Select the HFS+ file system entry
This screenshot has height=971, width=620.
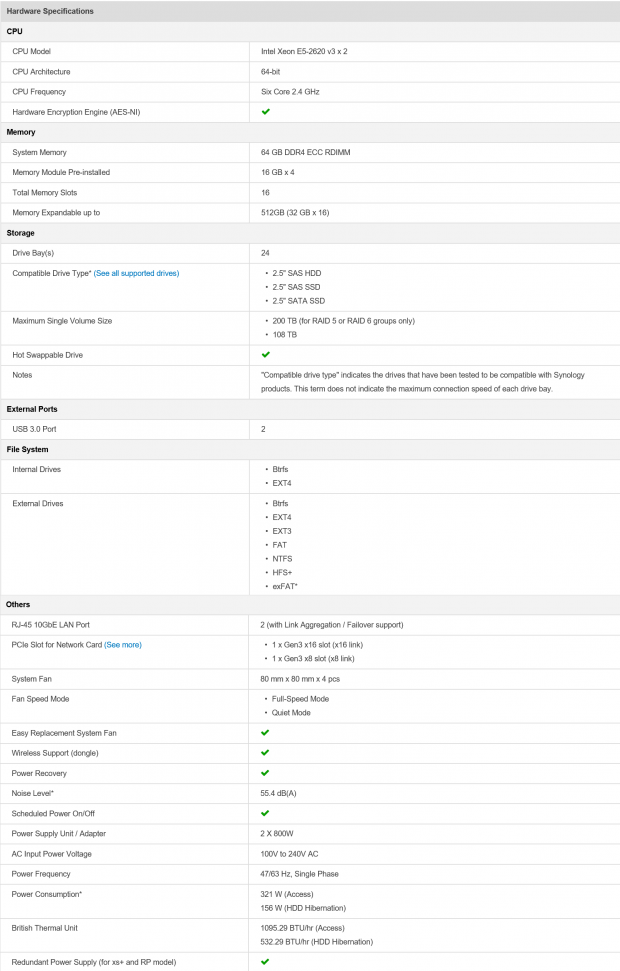point(282,573)
